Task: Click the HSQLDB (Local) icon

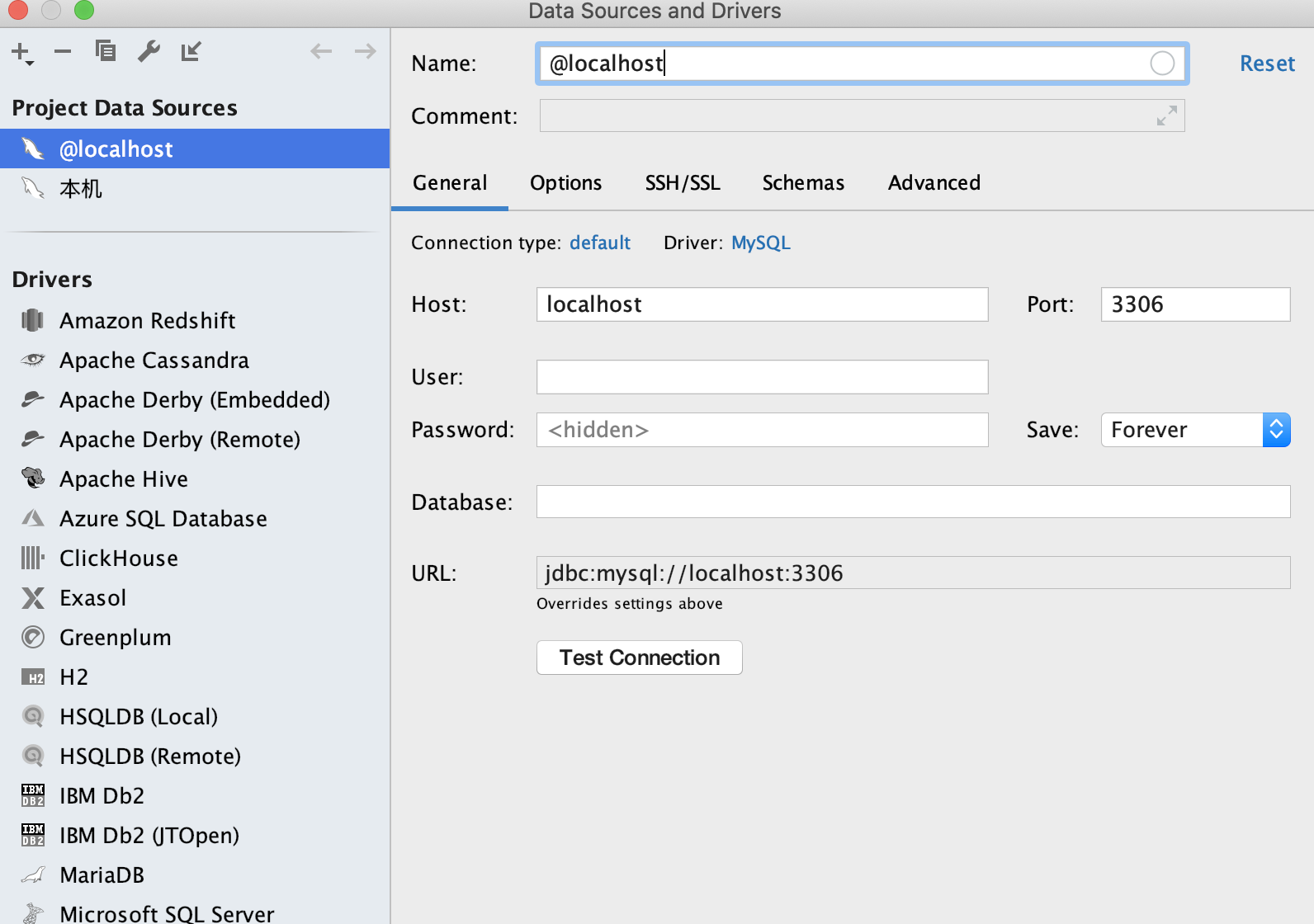Action: click(33, 716)
